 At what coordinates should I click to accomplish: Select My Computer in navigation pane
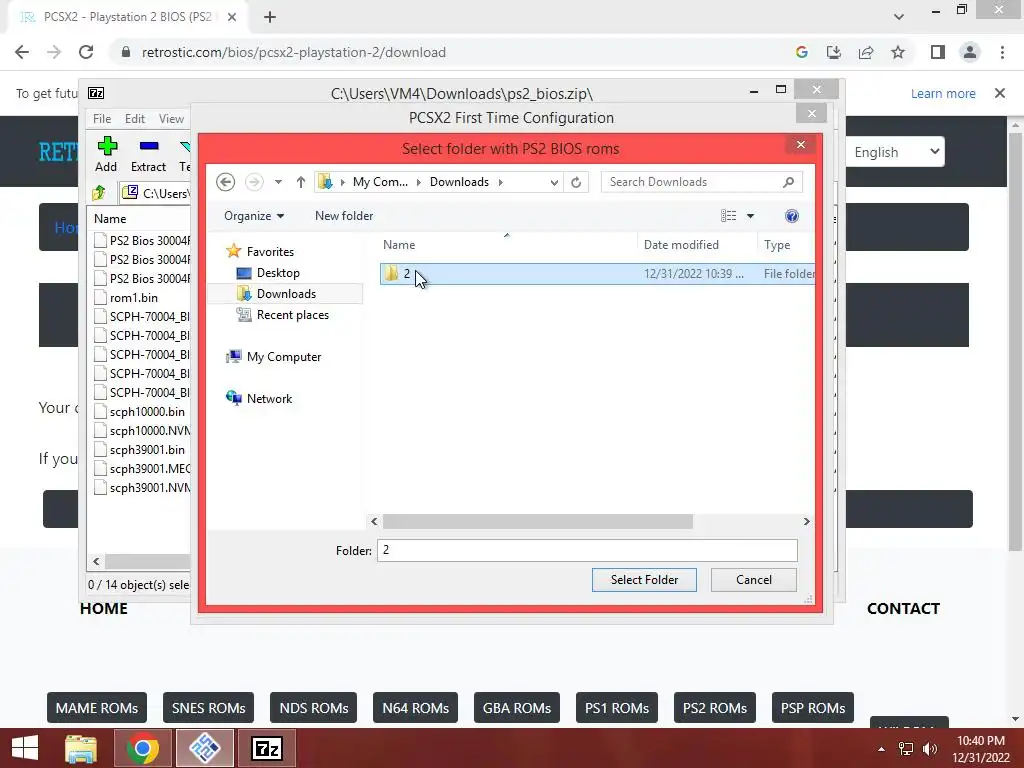click(284, 357)
